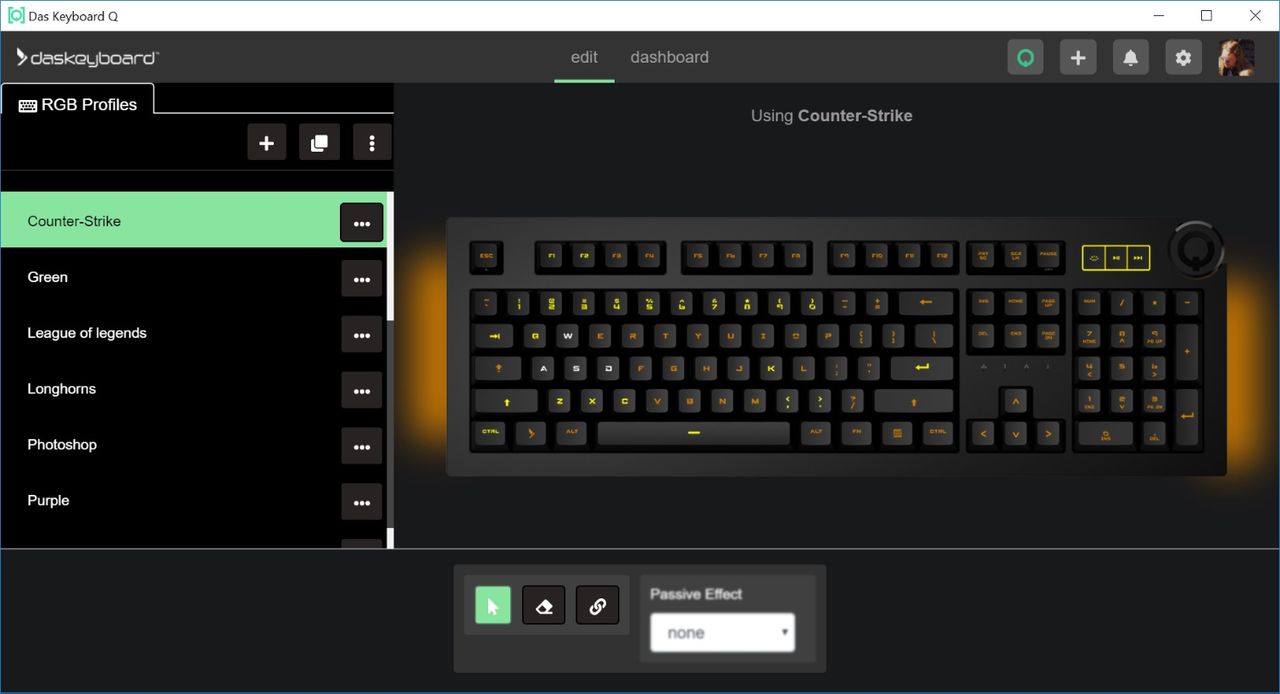Switch to the edit tab

click(x=584, y=57)
